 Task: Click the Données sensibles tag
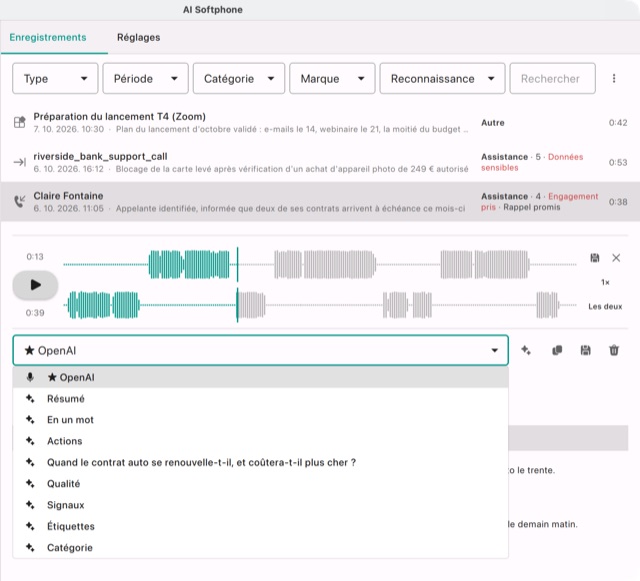tap(532, 162)
